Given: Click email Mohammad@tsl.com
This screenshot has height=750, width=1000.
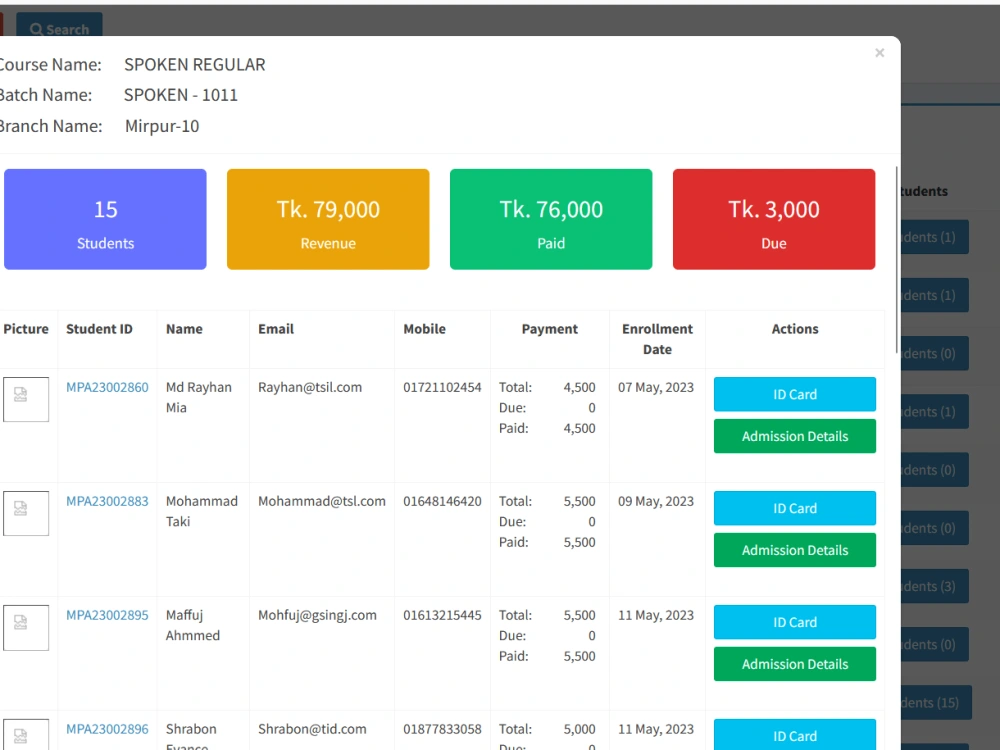Looking at the screenshot, I should click(321, 501).
